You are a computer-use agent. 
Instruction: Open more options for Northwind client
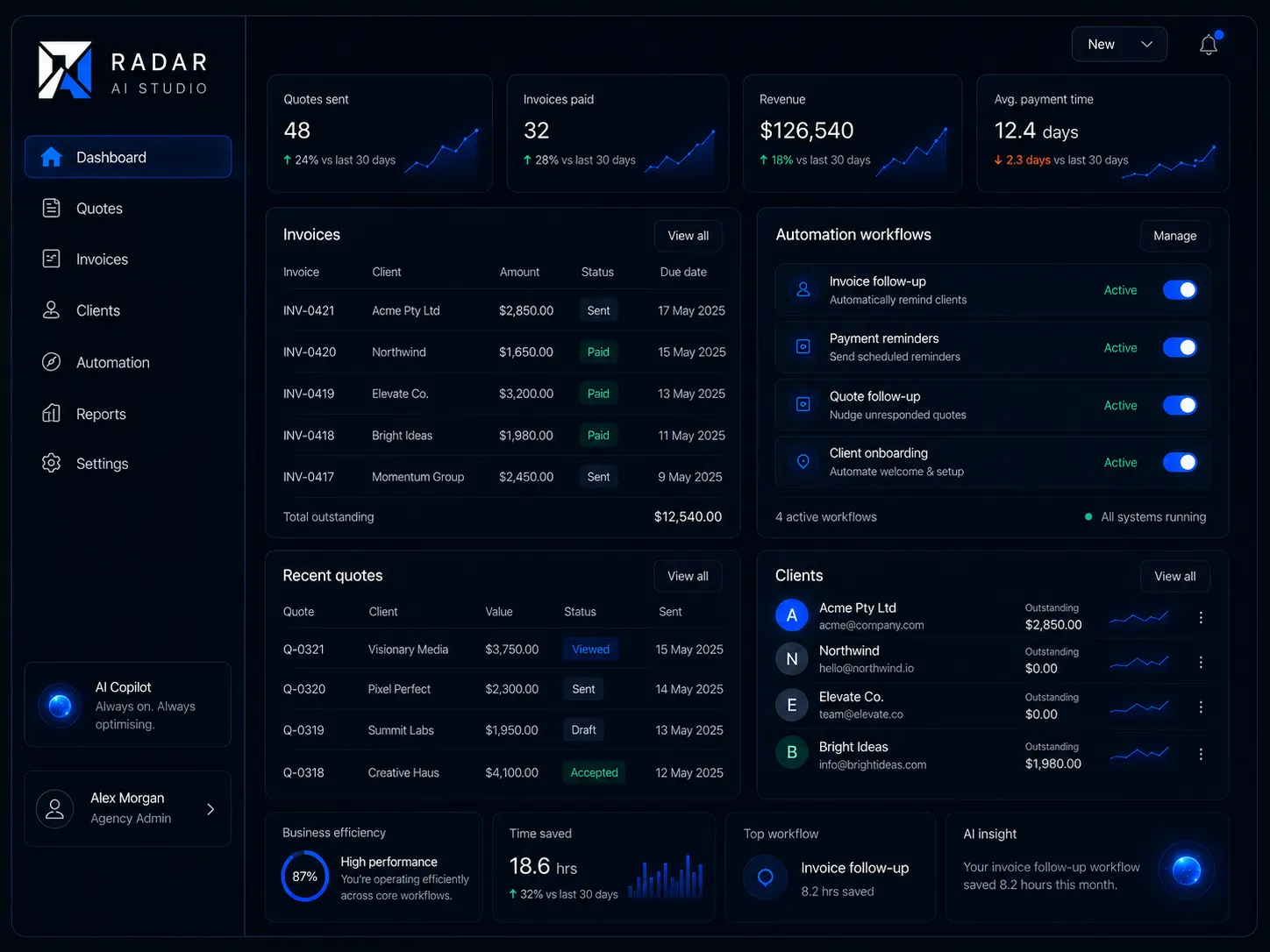[x=1201, y=662]
